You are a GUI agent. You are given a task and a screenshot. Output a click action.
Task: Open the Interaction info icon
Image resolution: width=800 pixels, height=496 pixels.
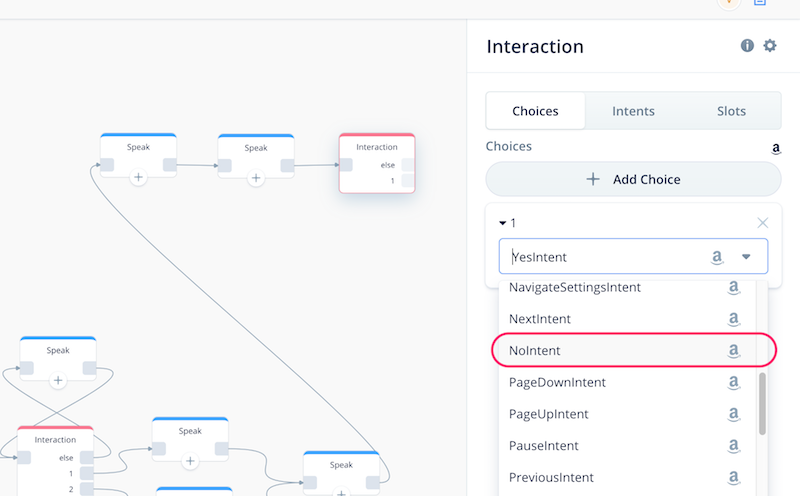click(x=747, y=46)
